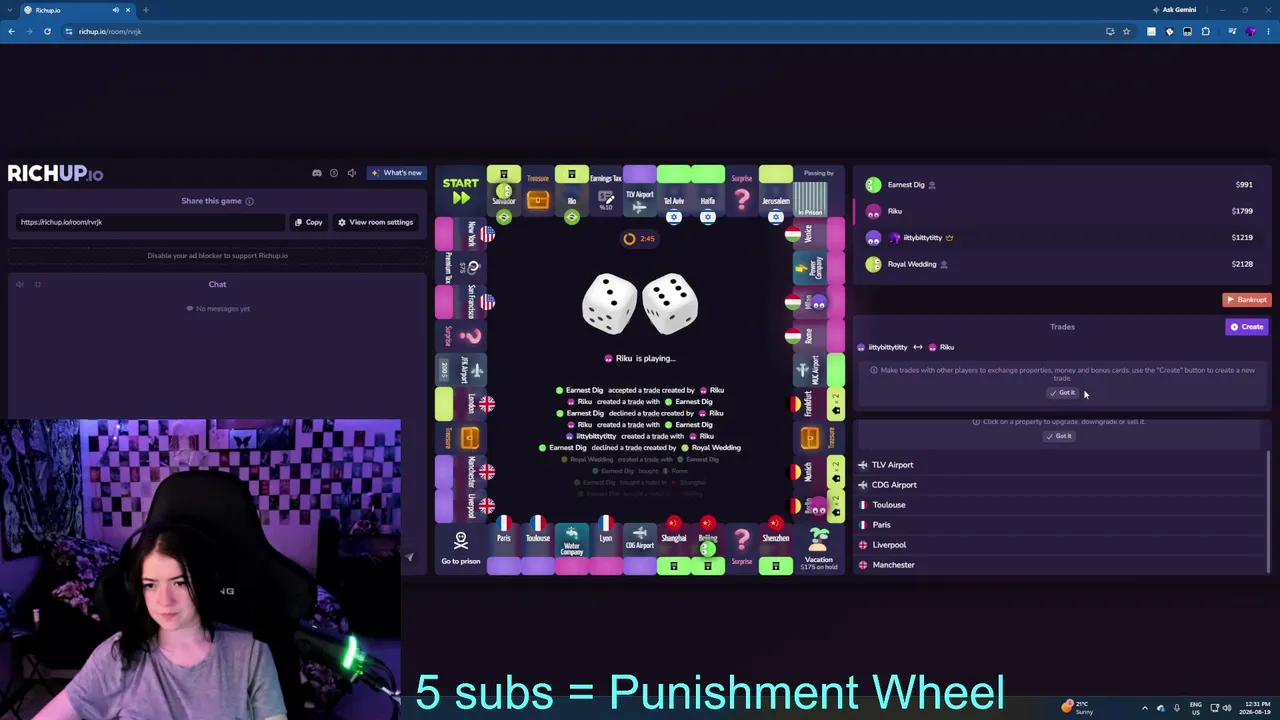Open the What's new button

coord(397,173)
